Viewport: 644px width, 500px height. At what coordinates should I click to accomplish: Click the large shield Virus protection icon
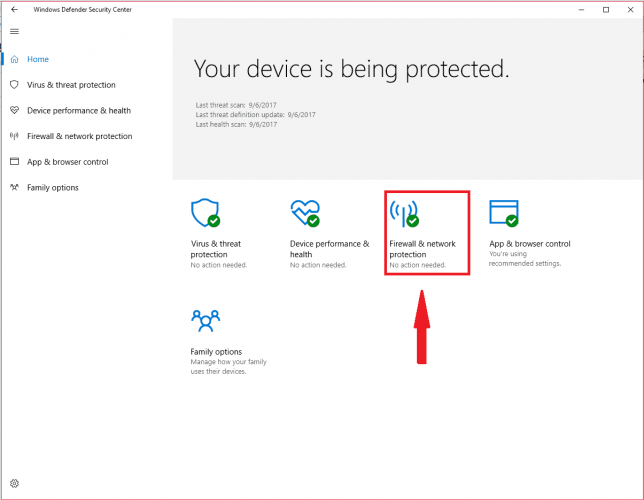(205, 213)
